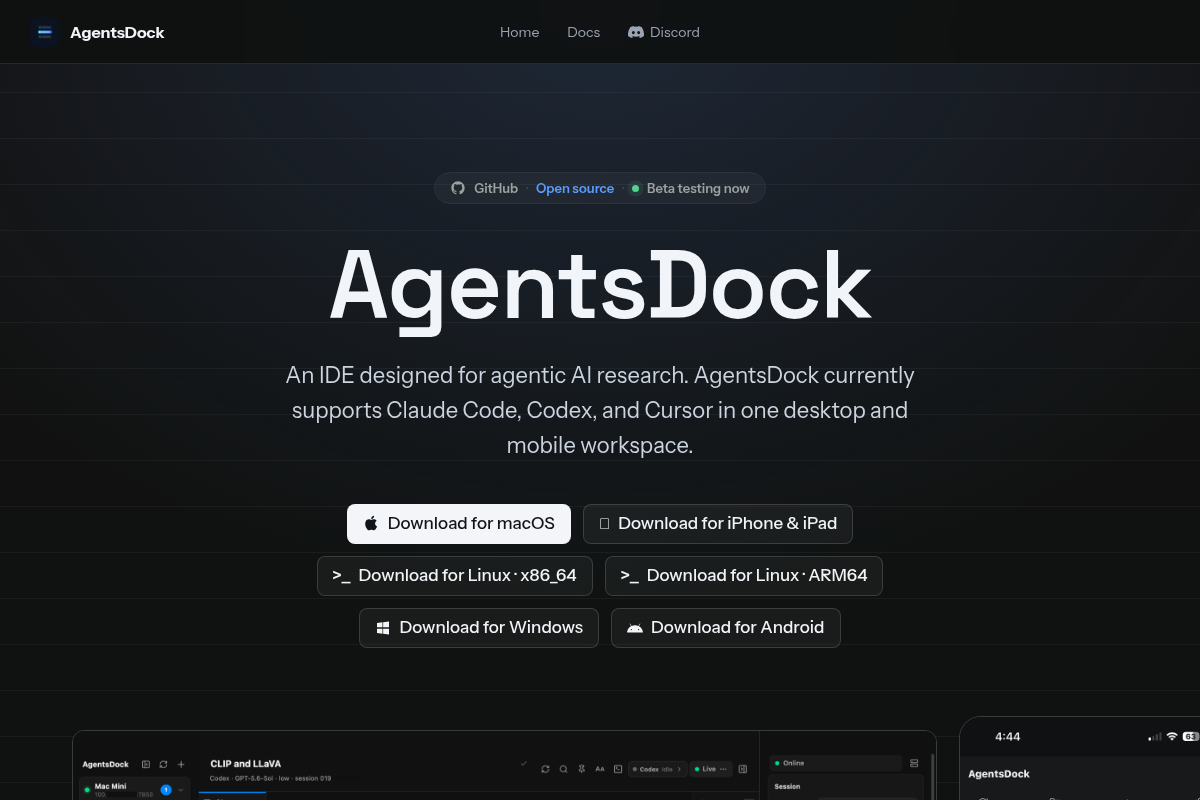The image size is (1200, 800).
Task: Open the Discord nav link
Action: click(664, 32)
